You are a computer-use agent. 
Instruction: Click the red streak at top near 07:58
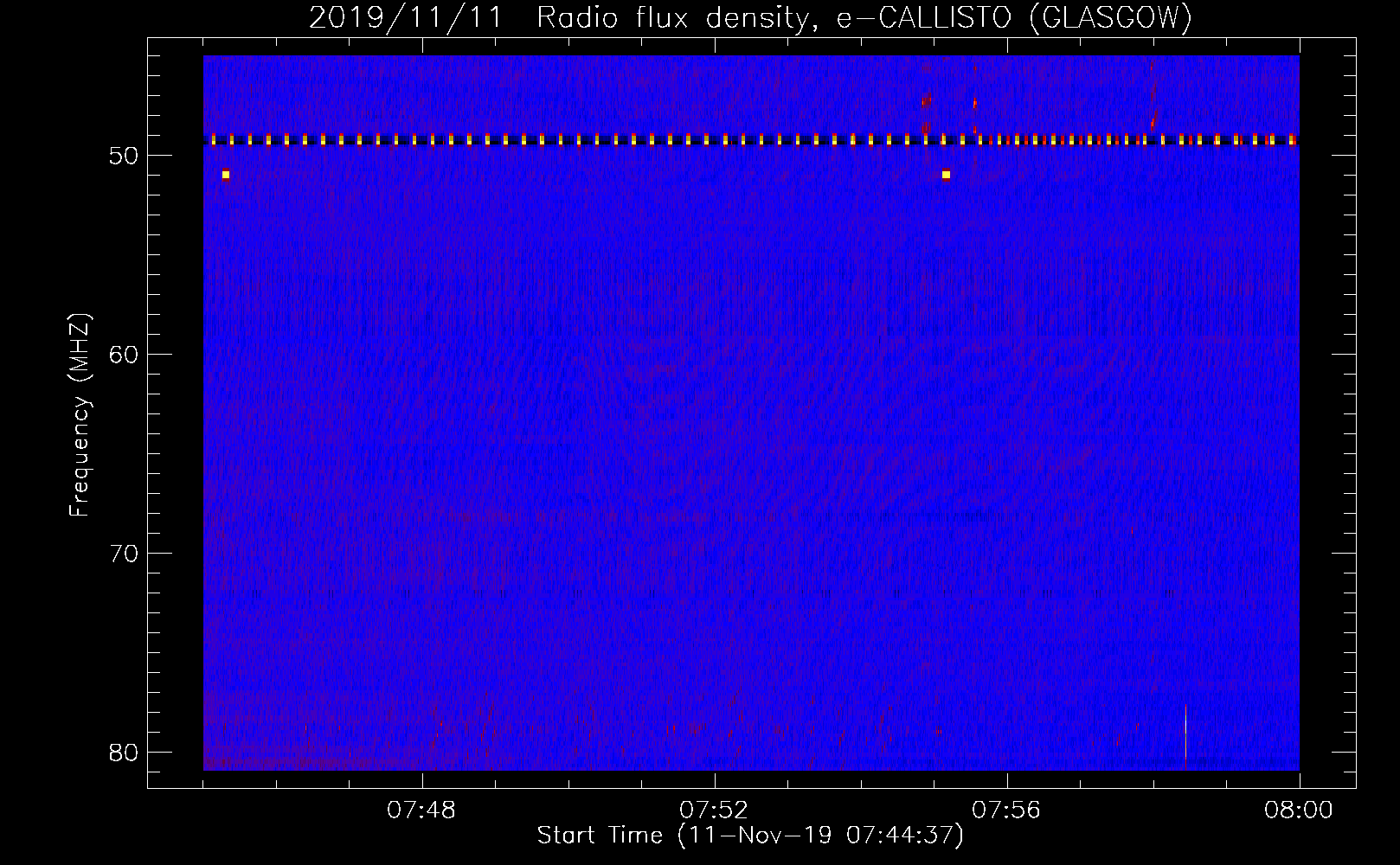coord(1153,93)
